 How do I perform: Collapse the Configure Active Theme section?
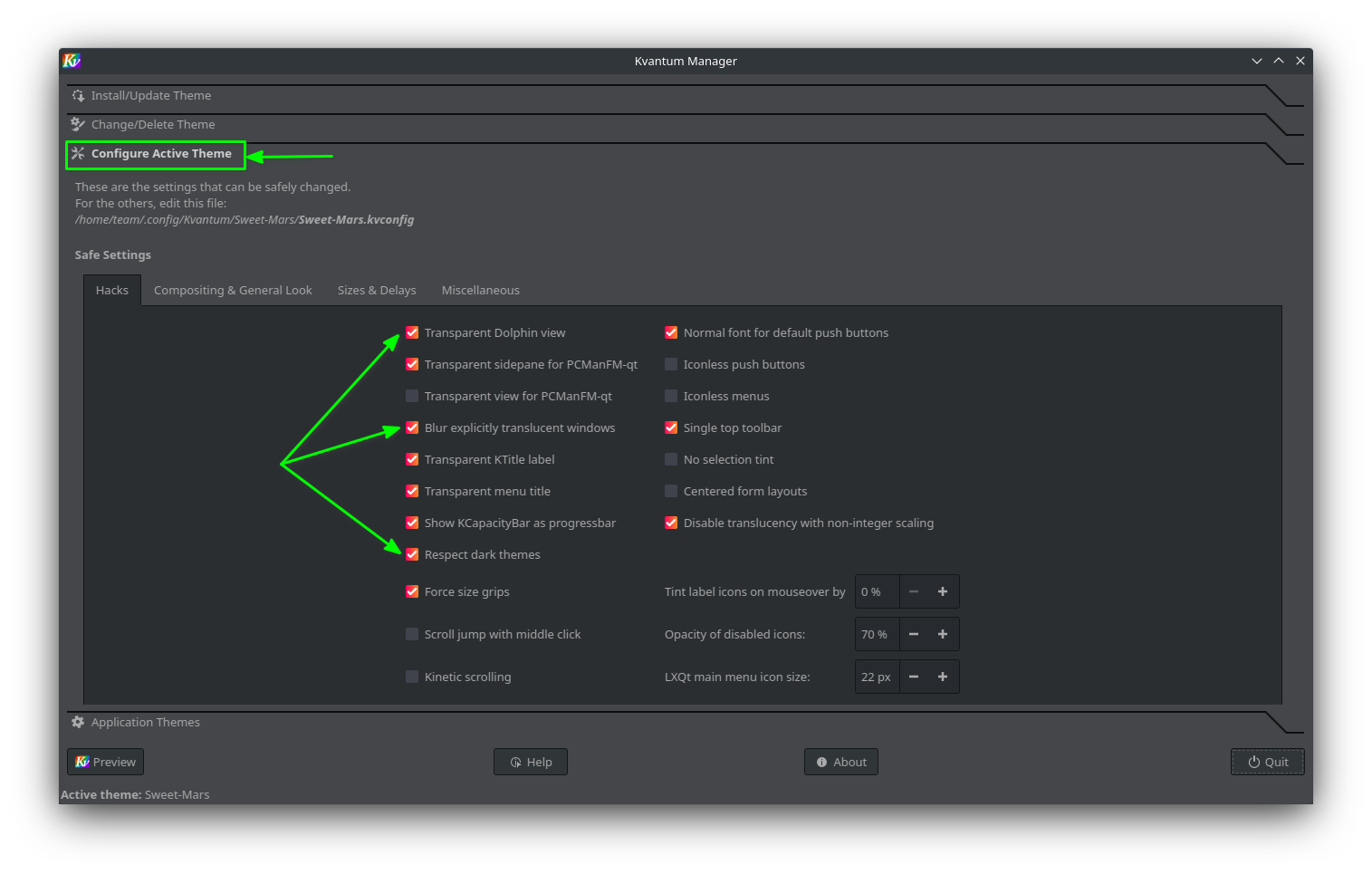tap(686, 153)
